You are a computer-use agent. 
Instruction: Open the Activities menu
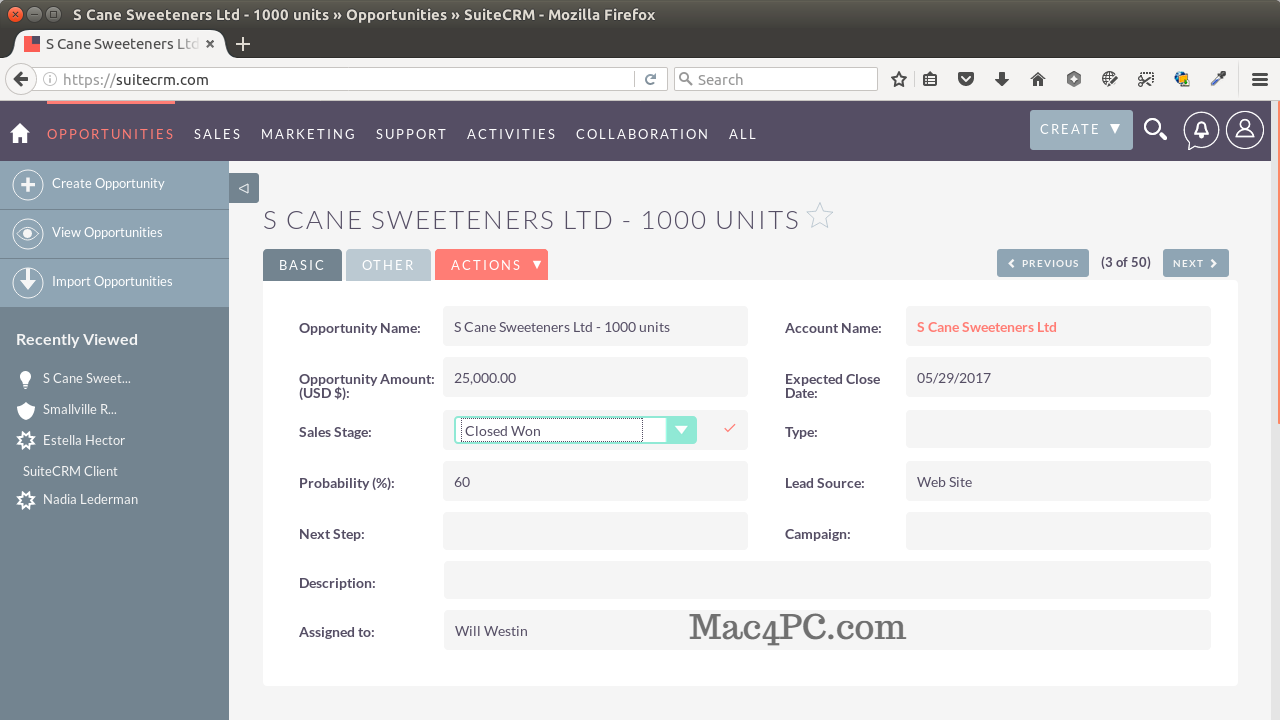coord(511,134)
